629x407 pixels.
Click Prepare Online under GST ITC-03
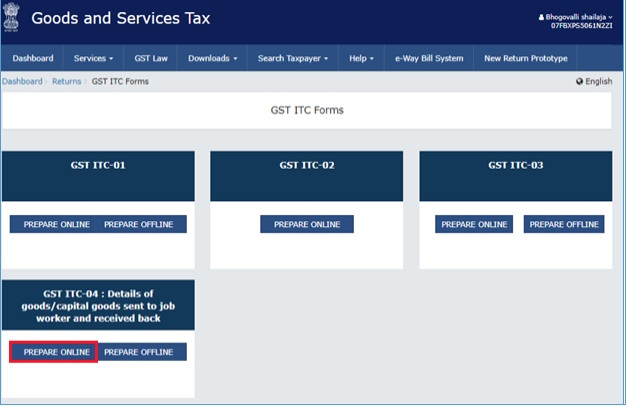pyautogui.click(x=474, y=224)
